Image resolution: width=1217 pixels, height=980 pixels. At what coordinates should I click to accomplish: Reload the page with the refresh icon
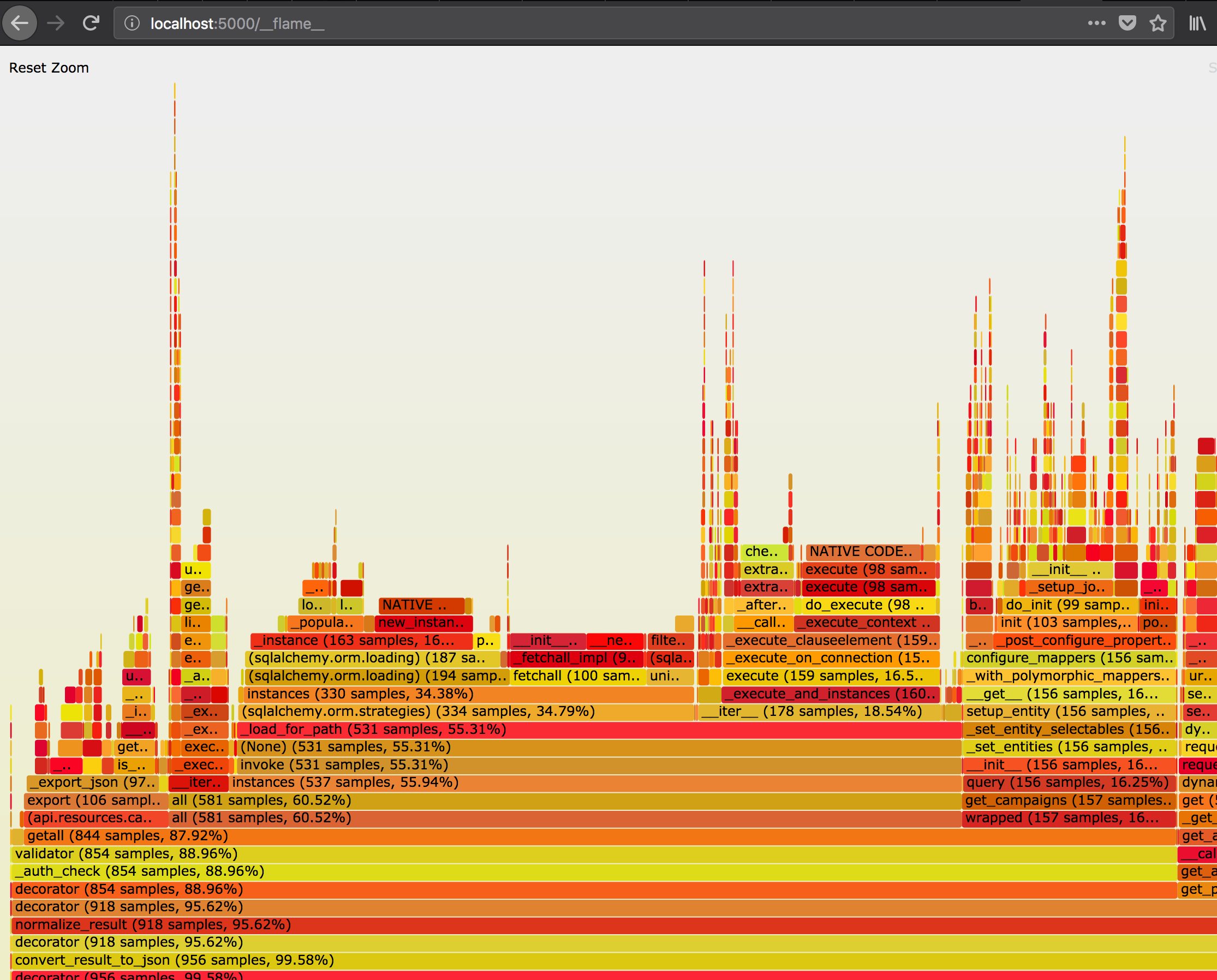91,23
